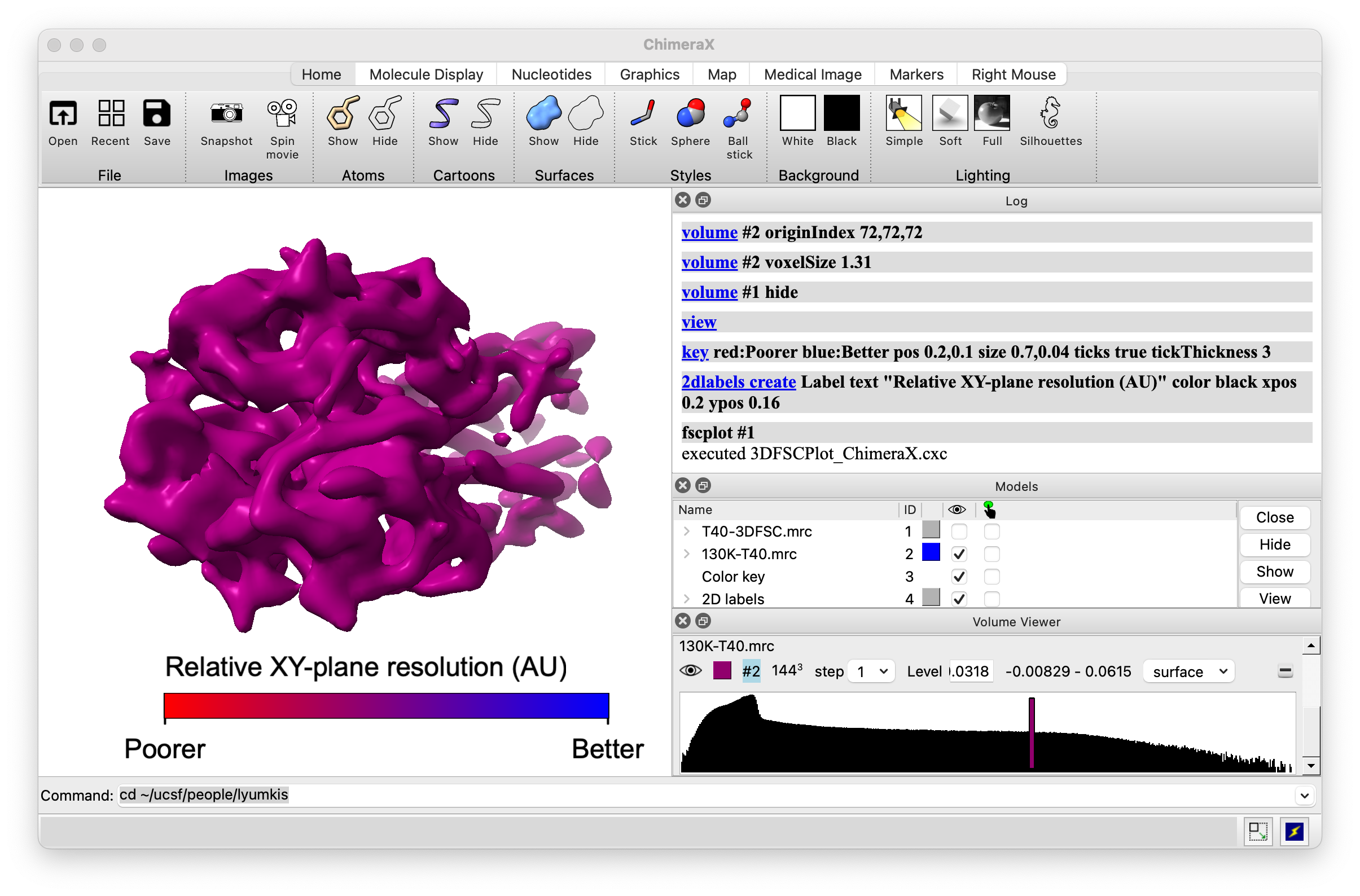Set Black background color
Image resolution: width=1360 pixels, height=896 pixels.
tap(841, 114)
